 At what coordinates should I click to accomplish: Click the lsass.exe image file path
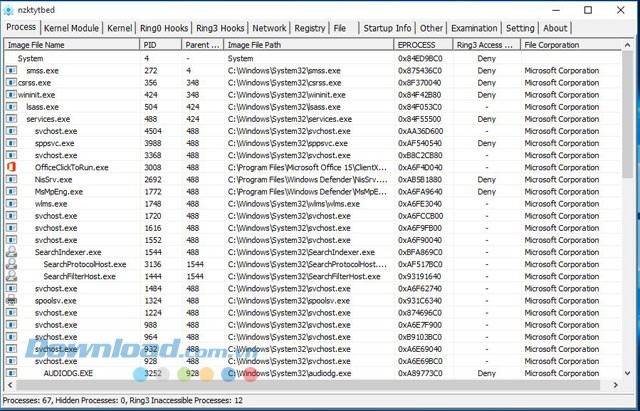[284, 107]
